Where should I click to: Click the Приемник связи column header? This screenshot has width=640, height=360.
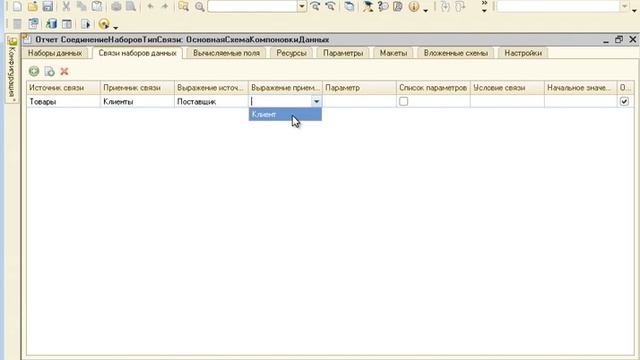tap(137, 88)
